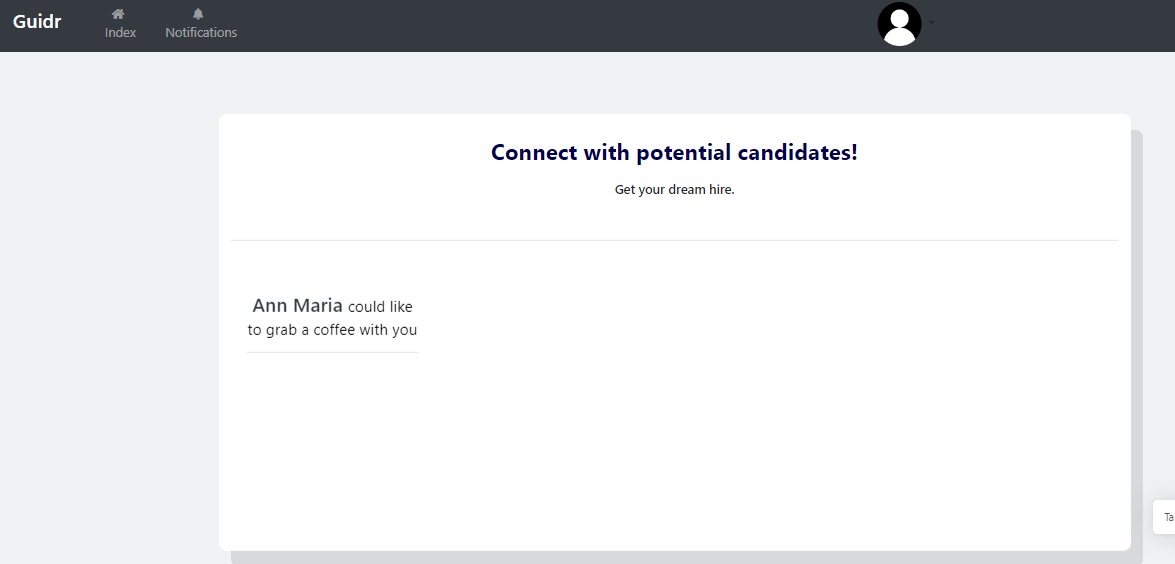The width and height of the screenshot is (1175, 564).
Task: Click the partially visible 'Ta' widget at right edge
Action: click(1166, 517)
